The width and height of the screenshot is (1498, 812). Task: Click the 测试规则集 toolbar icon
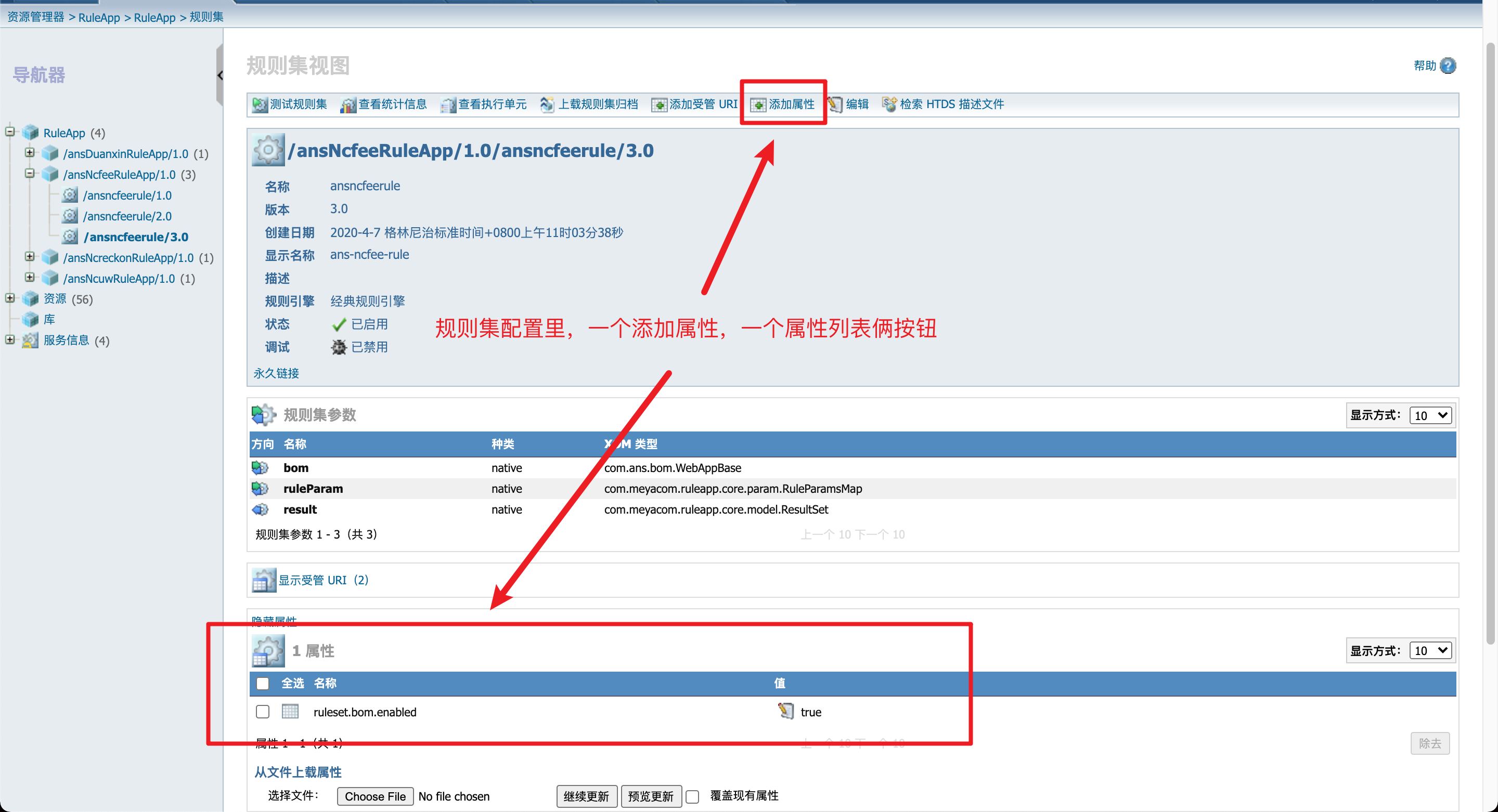[259, 104]
